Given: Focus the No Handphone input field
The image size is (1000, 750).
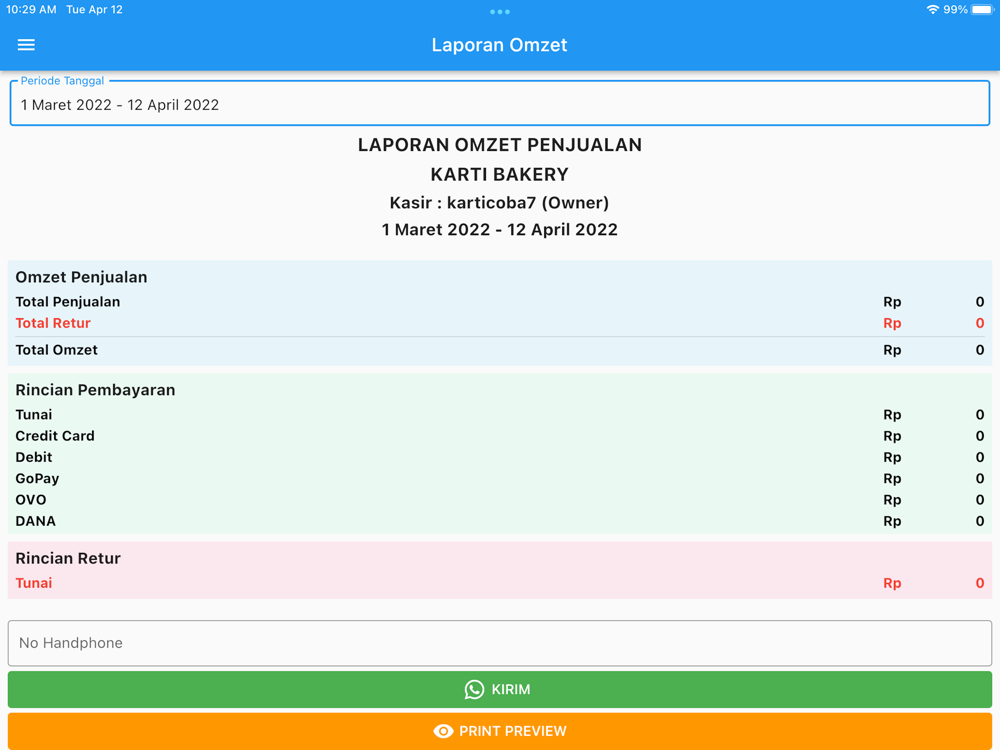Looking at the screenshot, I should click(500, 643).
